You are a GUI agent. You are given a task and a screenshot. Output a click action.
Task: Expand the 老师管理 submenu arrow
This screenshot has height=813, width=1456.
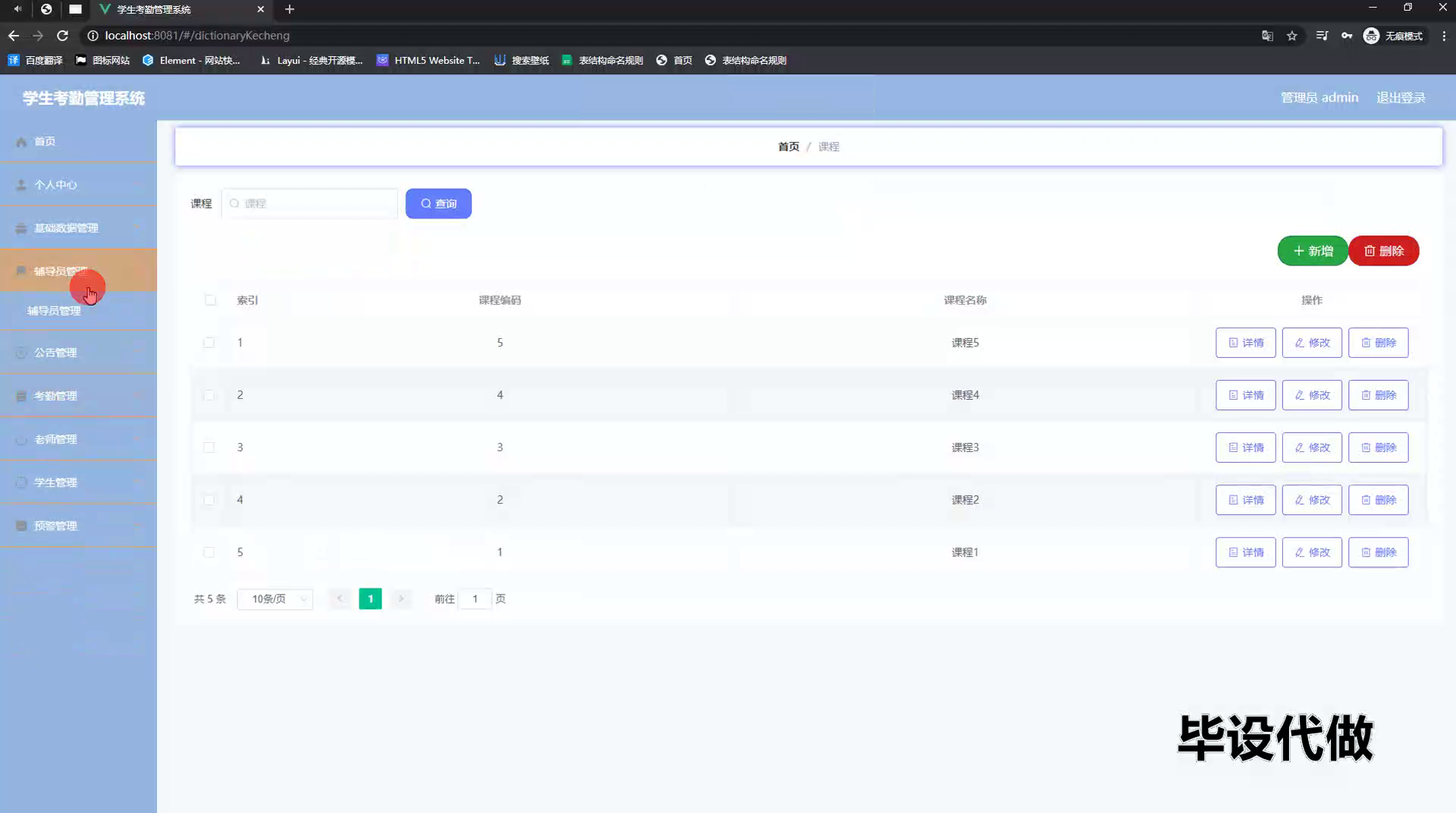tap(137, 440)
